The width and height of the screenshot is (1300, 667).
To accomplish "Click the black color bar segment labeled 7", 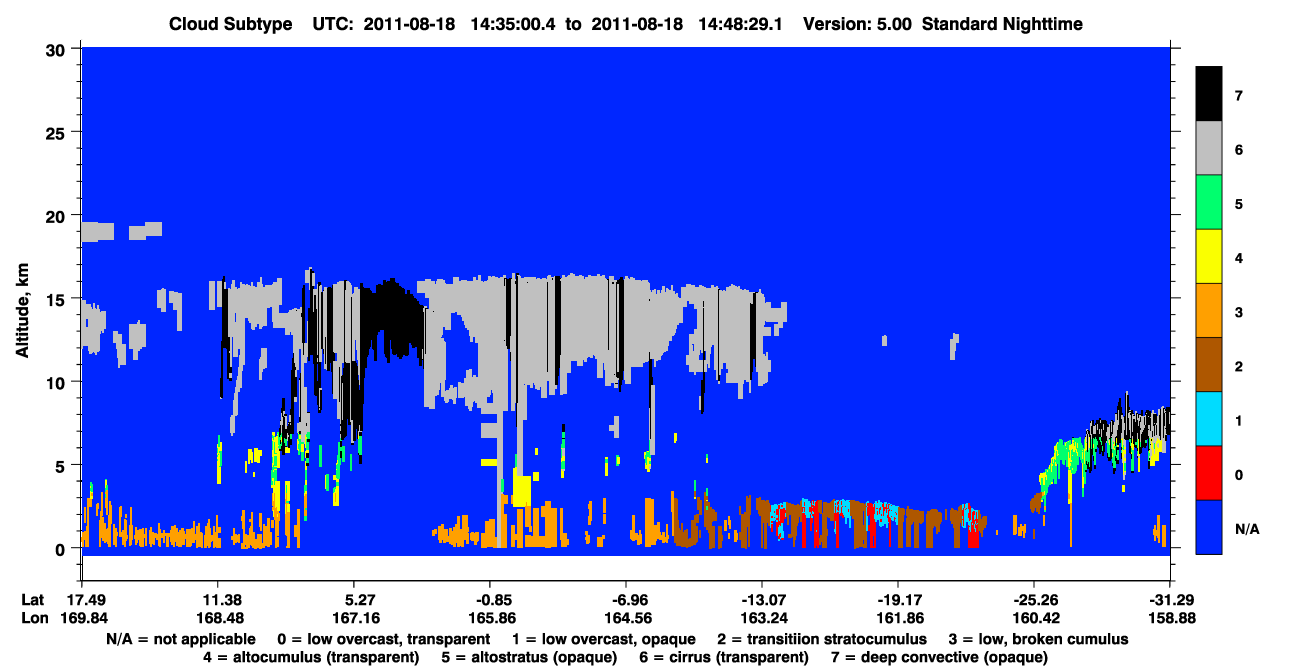I will pyautogui.click(x=1209, y=93).
